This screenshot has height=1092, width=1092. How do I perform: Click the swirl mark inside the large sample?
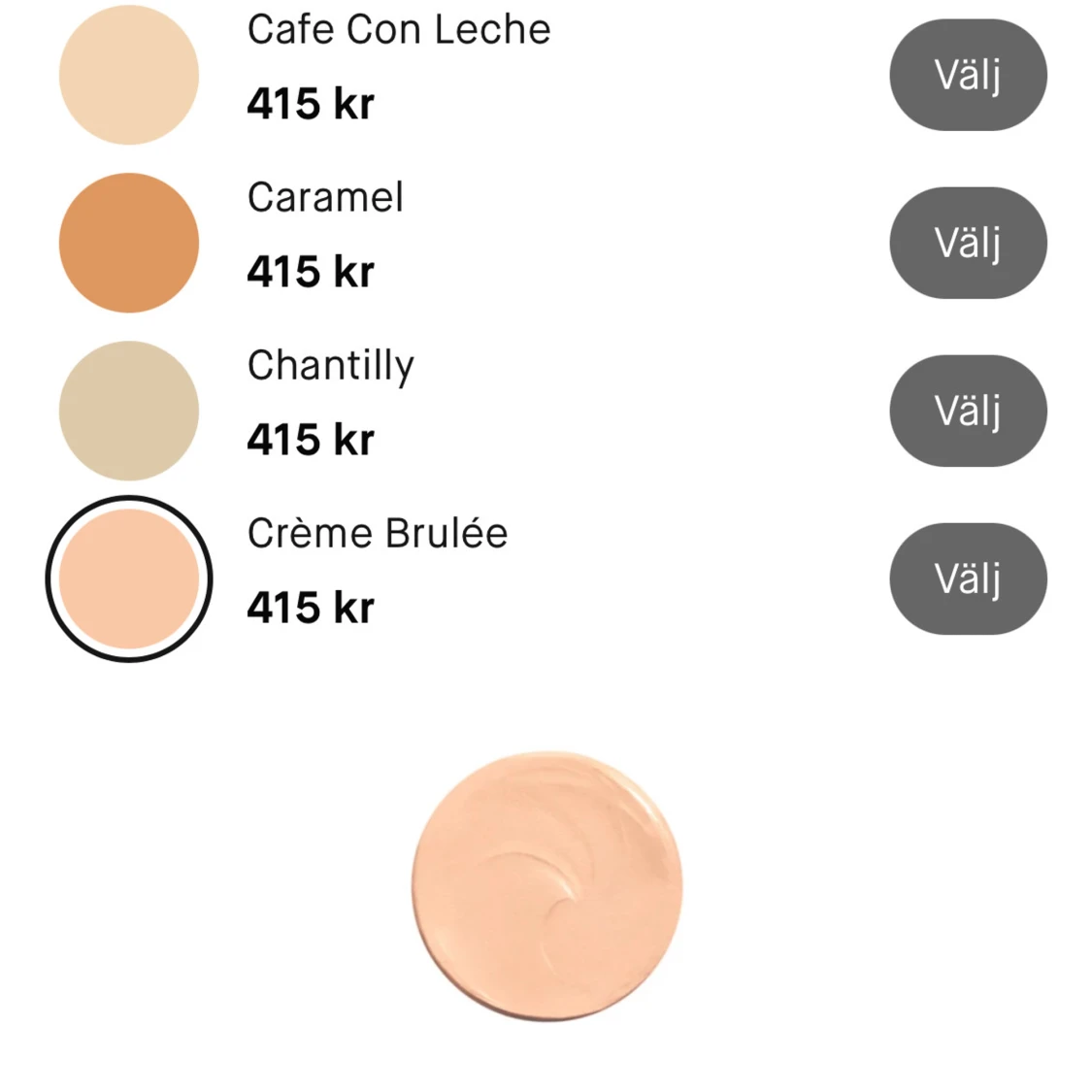click(x=550, y=883)
